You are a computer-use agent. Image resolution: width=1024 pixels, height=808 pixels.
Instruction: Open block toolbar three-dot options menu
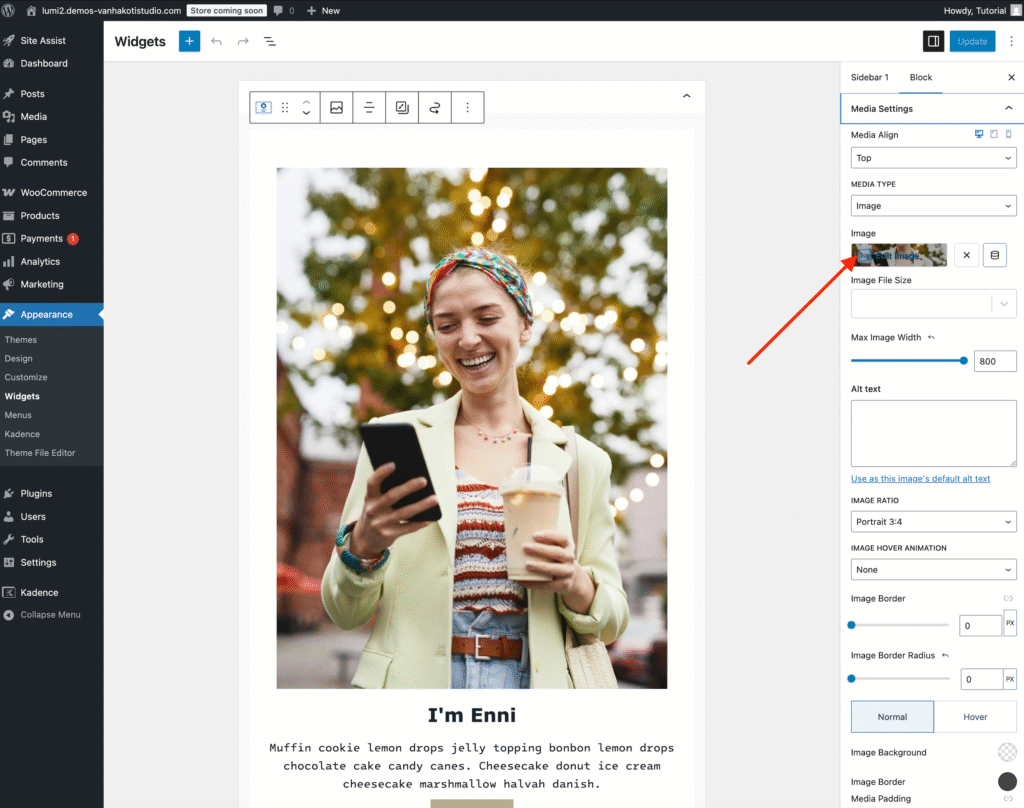[467, 108]
